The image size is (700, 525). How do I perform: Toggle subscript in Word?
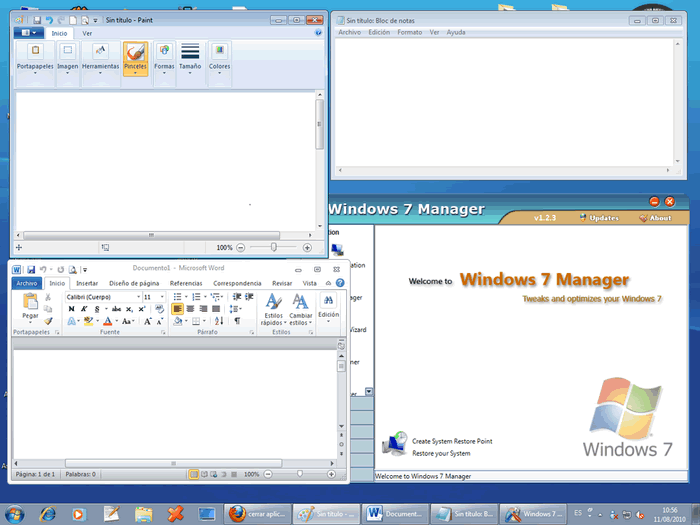click(129, 309)
